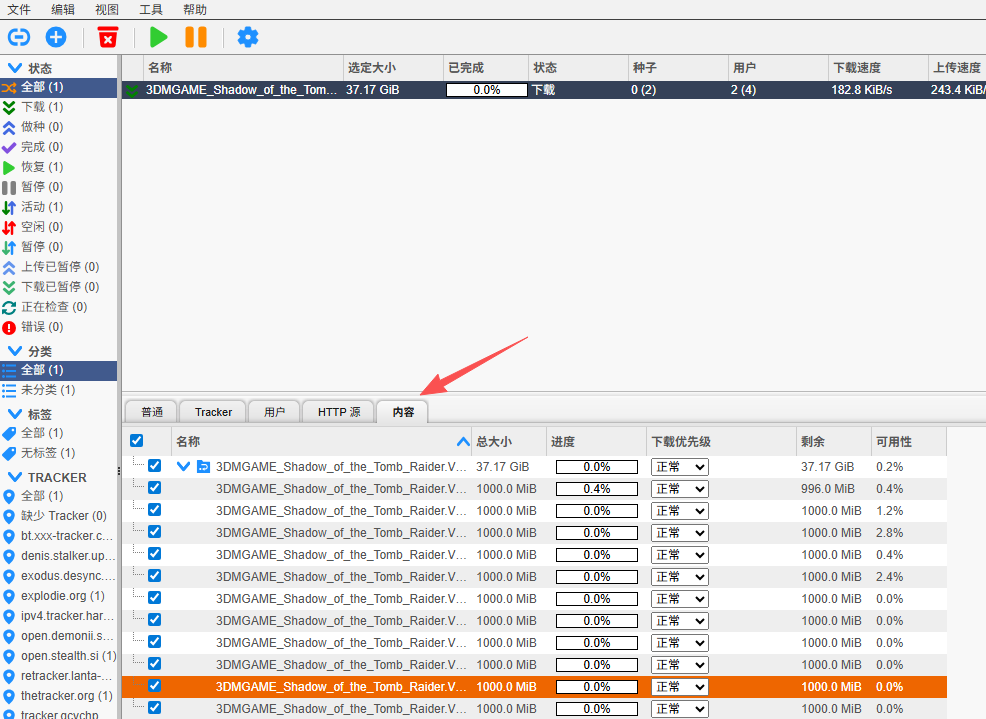986x719 pixels.
Task: Open priority dropdown for the 37.17 GiB folder
Action: (x=680, y=467)
